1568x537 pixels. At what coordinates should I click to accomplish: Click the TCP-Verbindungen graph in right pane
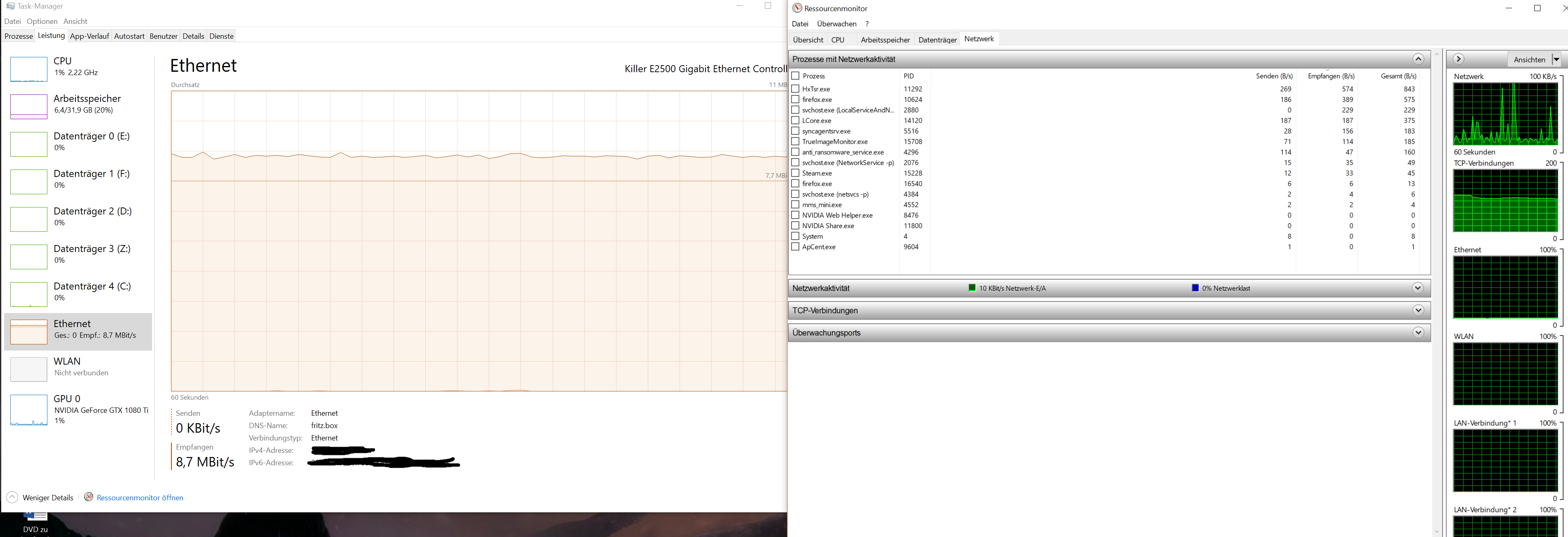[1505, 200]
